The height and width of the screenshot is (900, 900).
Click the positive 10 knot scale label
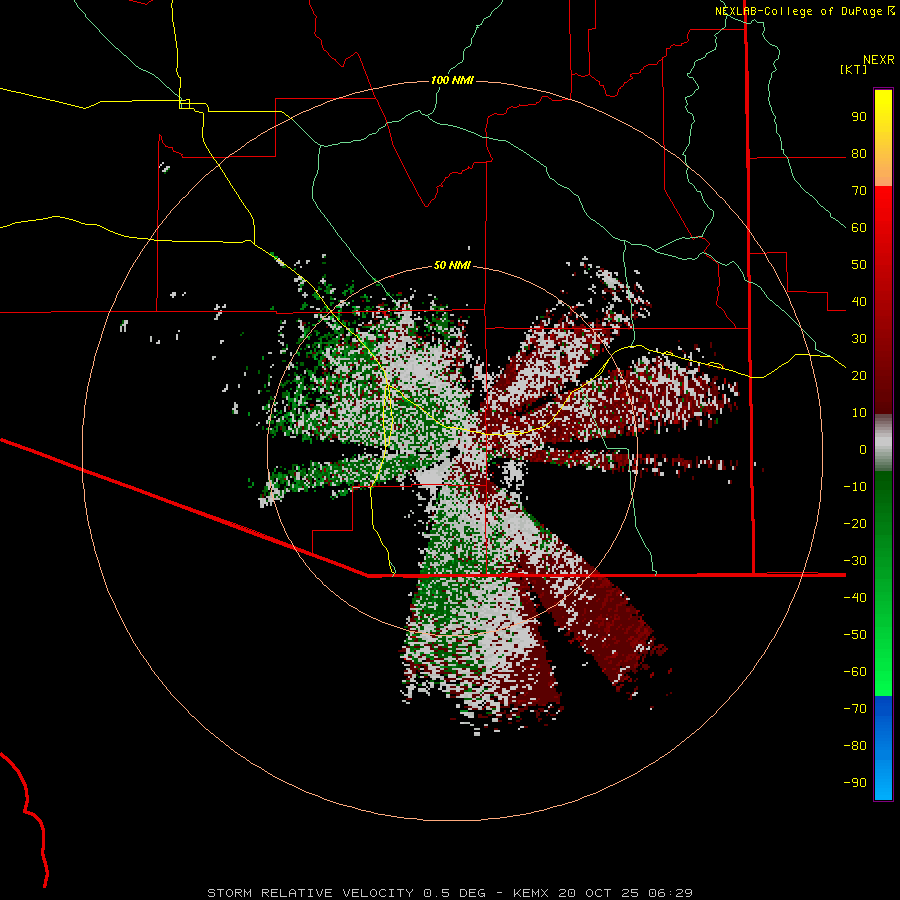click(x=859, y=413)
